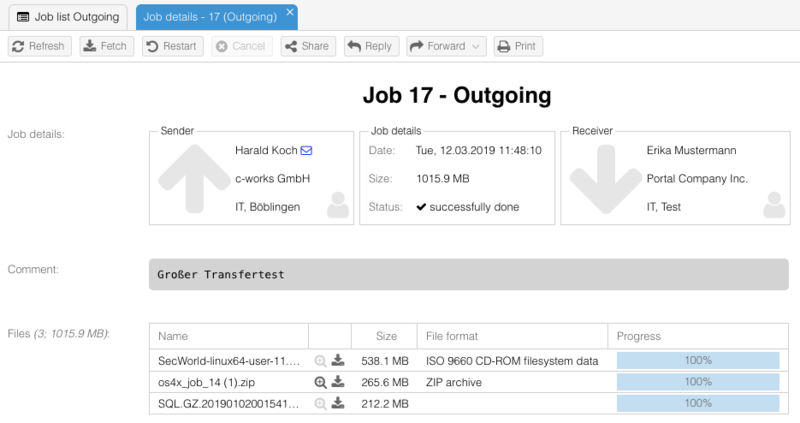Click the Großer Transfertest comment field
Viewport: 800px width, 423px height.
[x=468, y=274]
